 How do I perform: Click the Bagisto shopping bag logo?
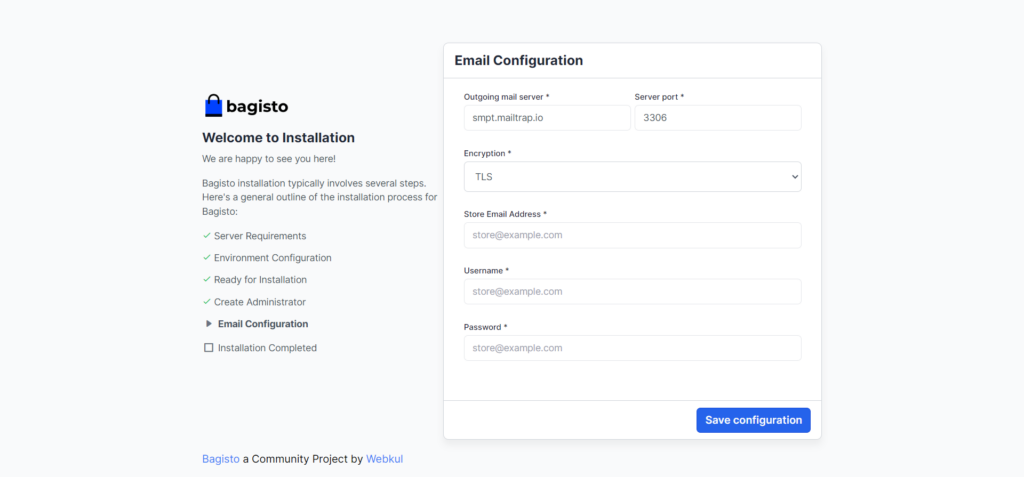click(213, 105)
